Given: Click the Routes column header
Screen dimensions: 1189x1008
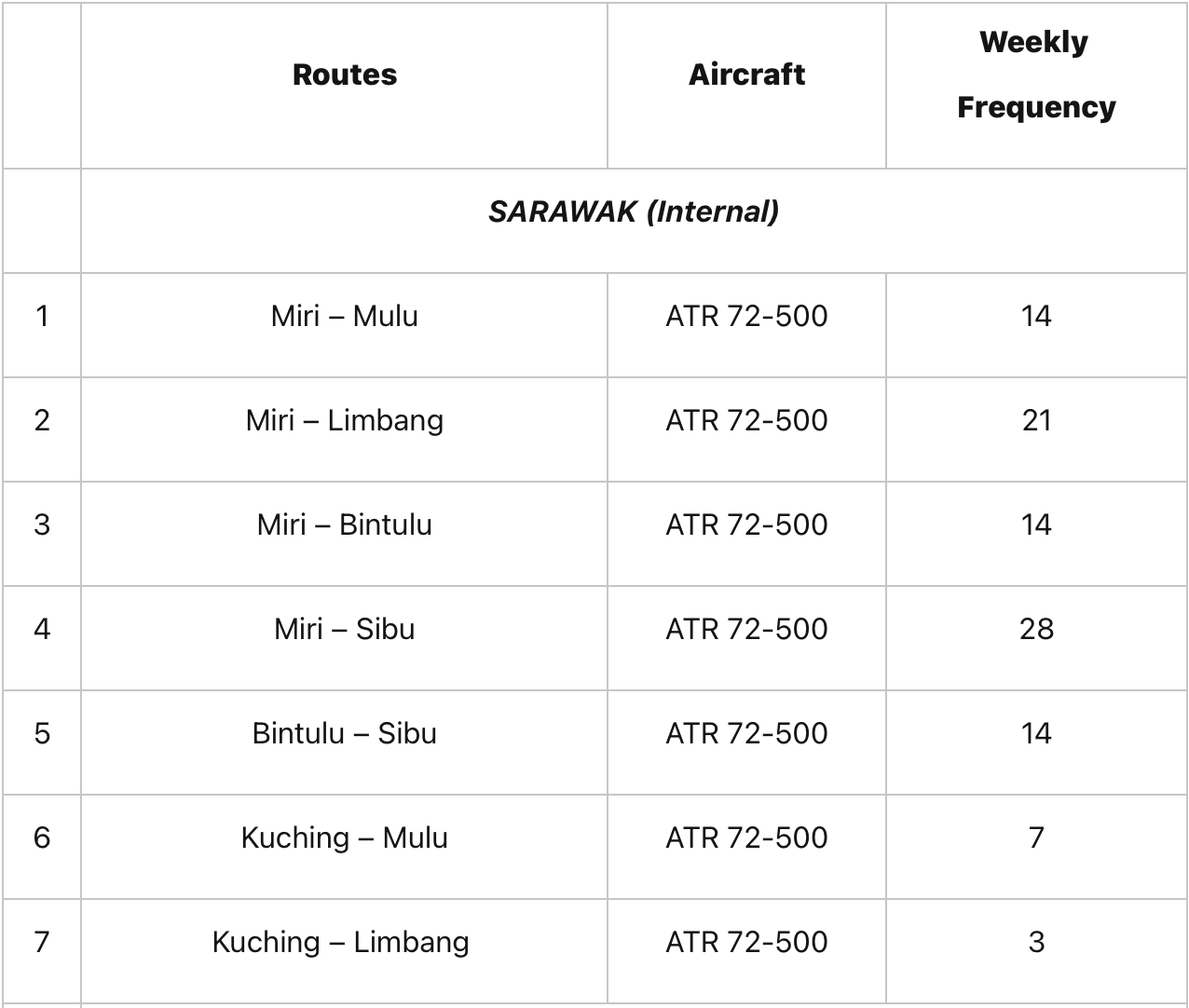Looking at the screenshot, I should (x=345, y=75).
